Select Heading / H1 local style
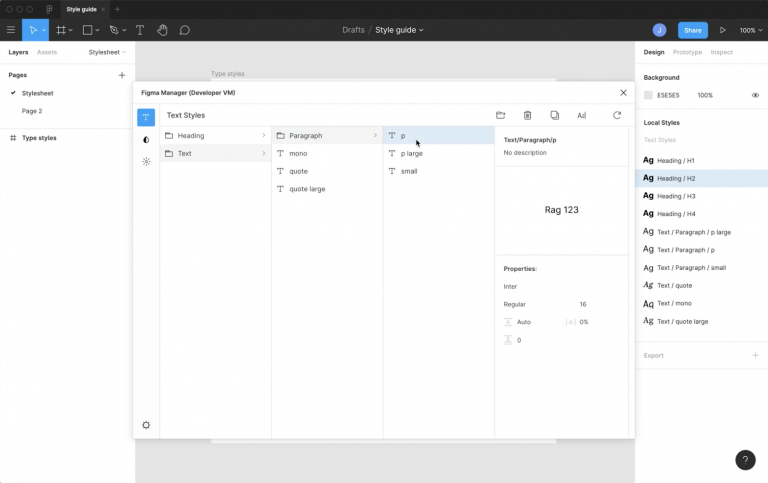 701,160
